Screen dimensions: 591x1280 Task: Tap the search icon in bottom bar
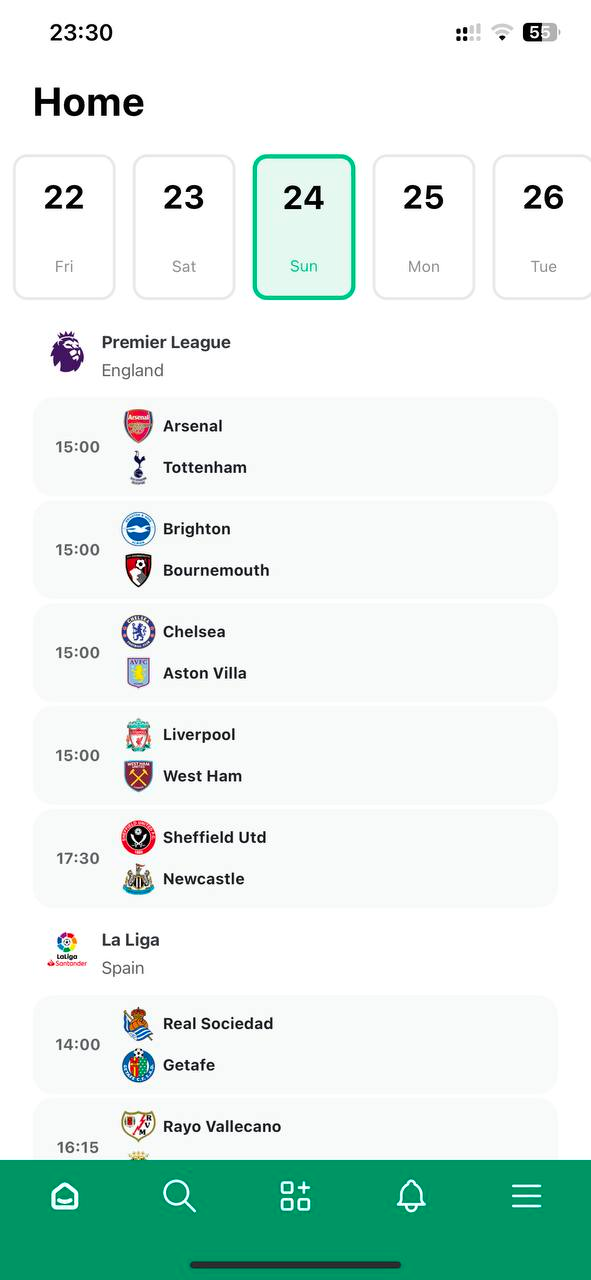point(179,1195)
